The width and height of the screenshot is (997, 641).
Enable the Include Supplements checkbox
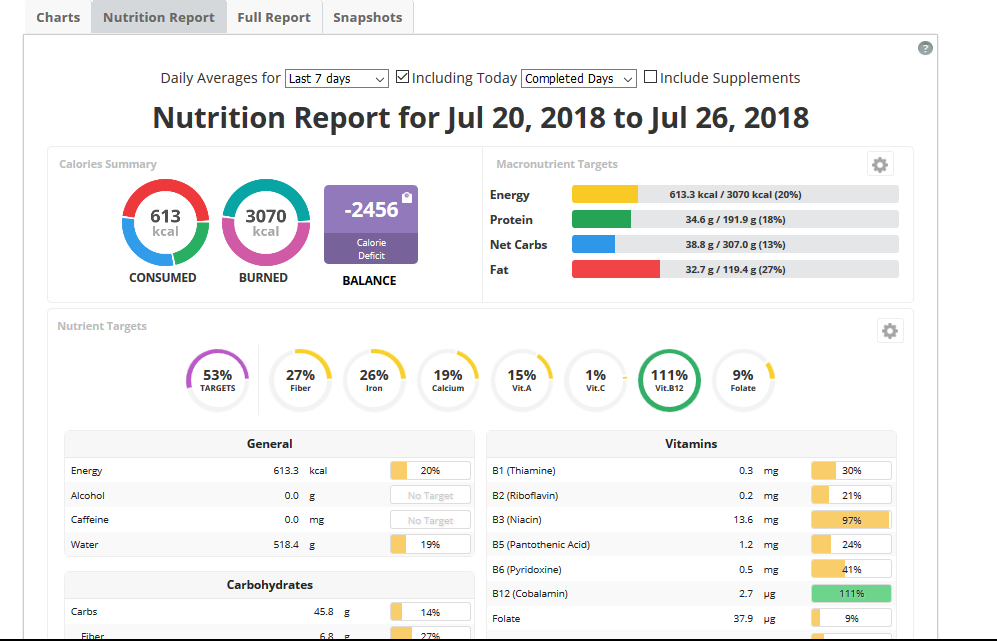click(650, 77)
